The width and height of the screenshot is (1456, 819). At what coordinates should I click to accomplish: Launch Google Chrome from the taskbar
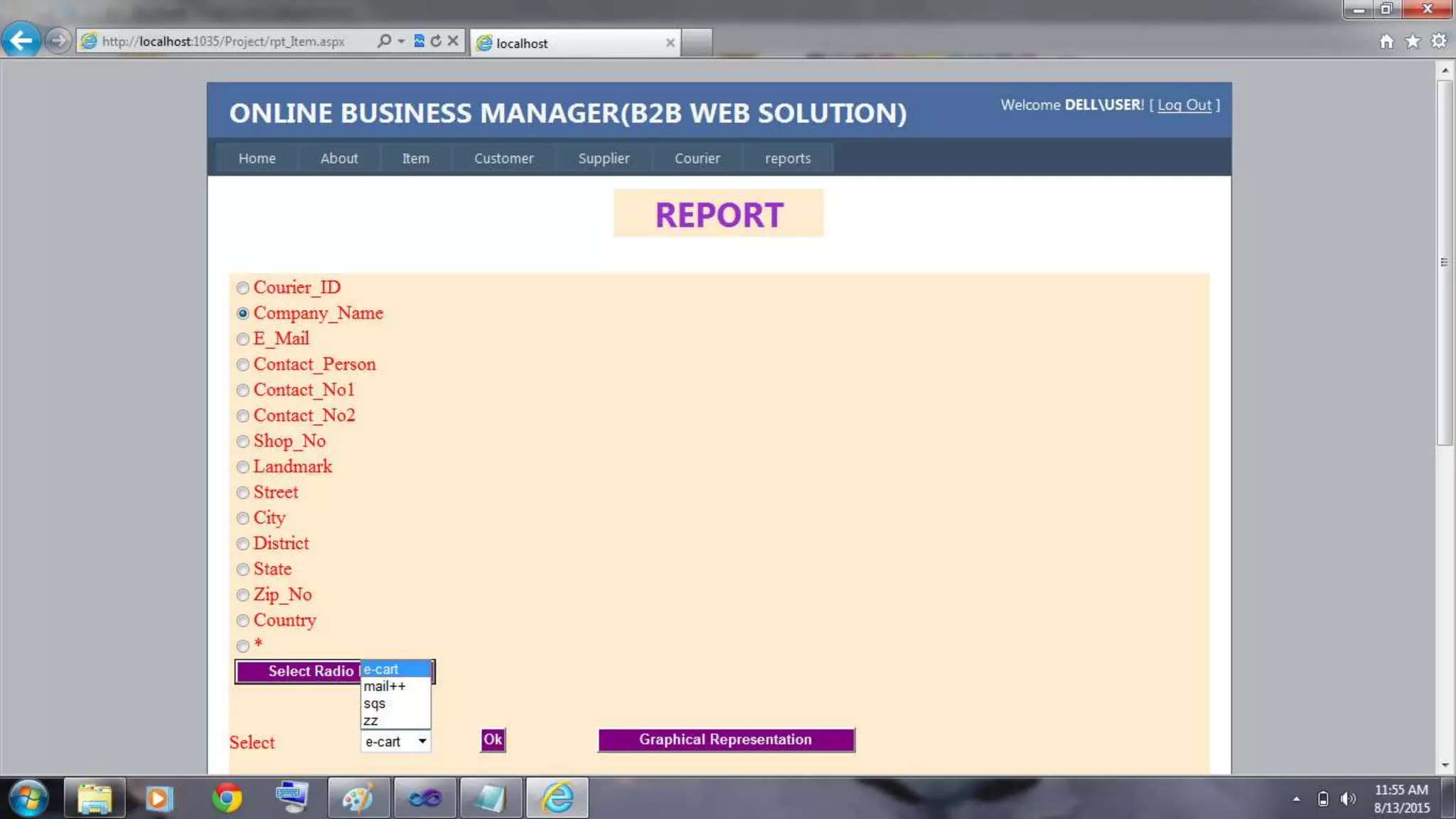[x=227, y=798]
